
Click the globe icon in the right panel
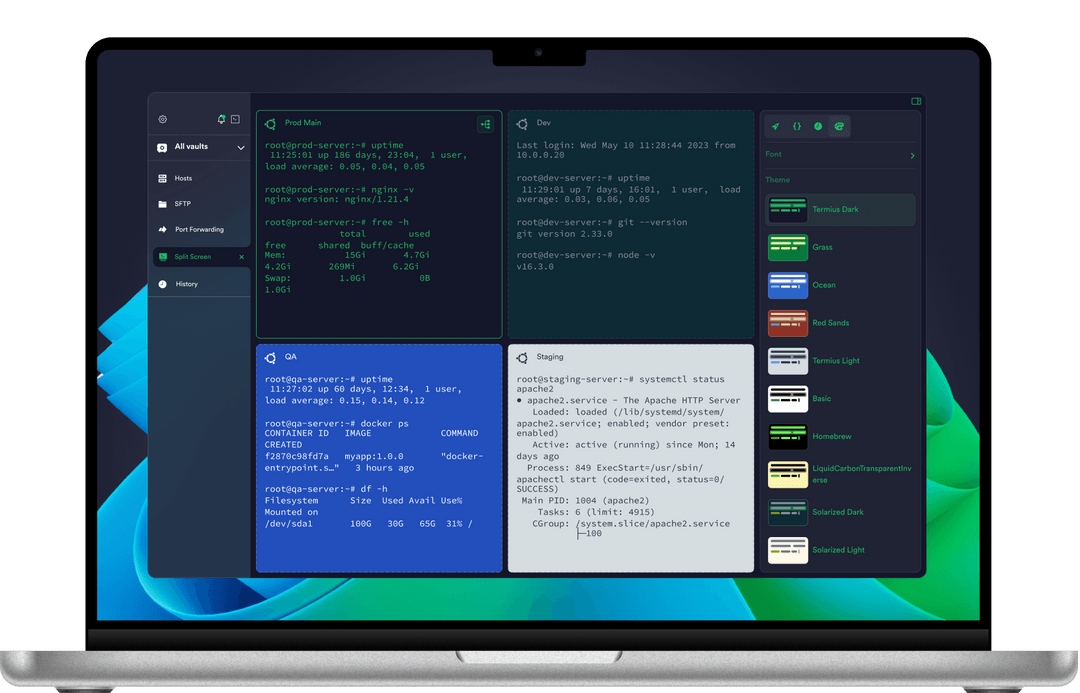[x=819, y=126]
